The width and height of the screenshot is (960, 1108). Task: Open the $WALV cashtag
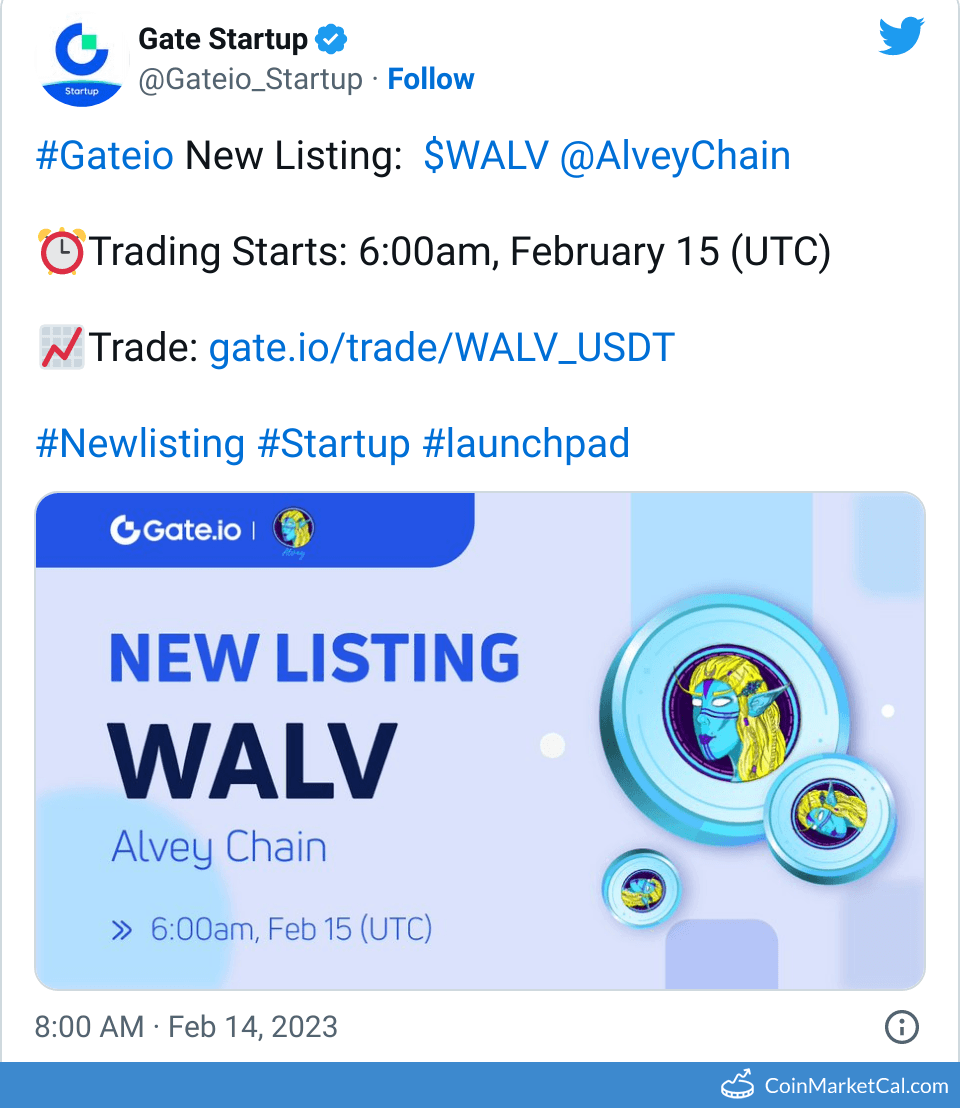pyautogui.click(x=485, y=156)
